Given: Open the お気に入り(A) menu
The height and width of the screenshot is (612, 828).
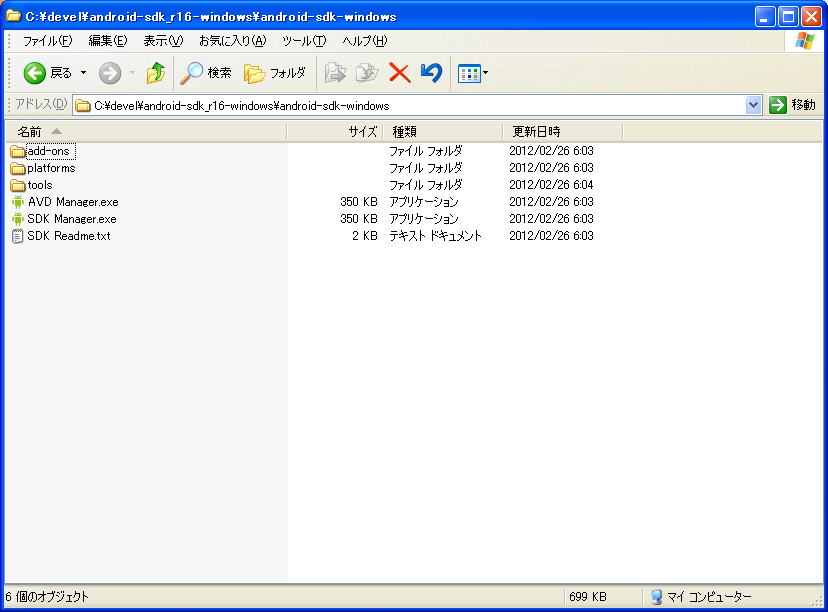Looking at the screenshot, I should click(x=232, y=41).
